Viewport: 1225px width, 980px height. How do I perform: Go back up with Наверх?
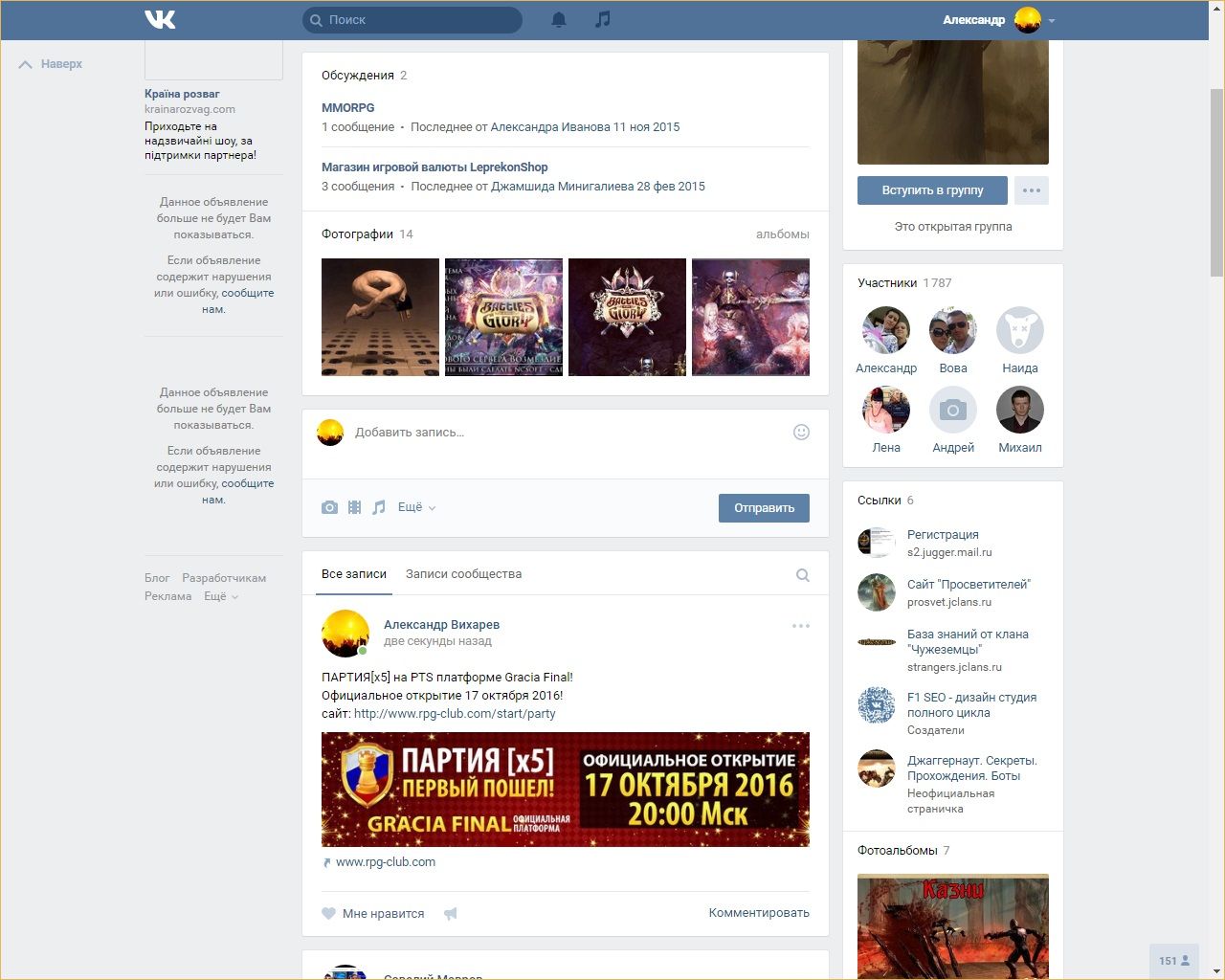(51, 64)
